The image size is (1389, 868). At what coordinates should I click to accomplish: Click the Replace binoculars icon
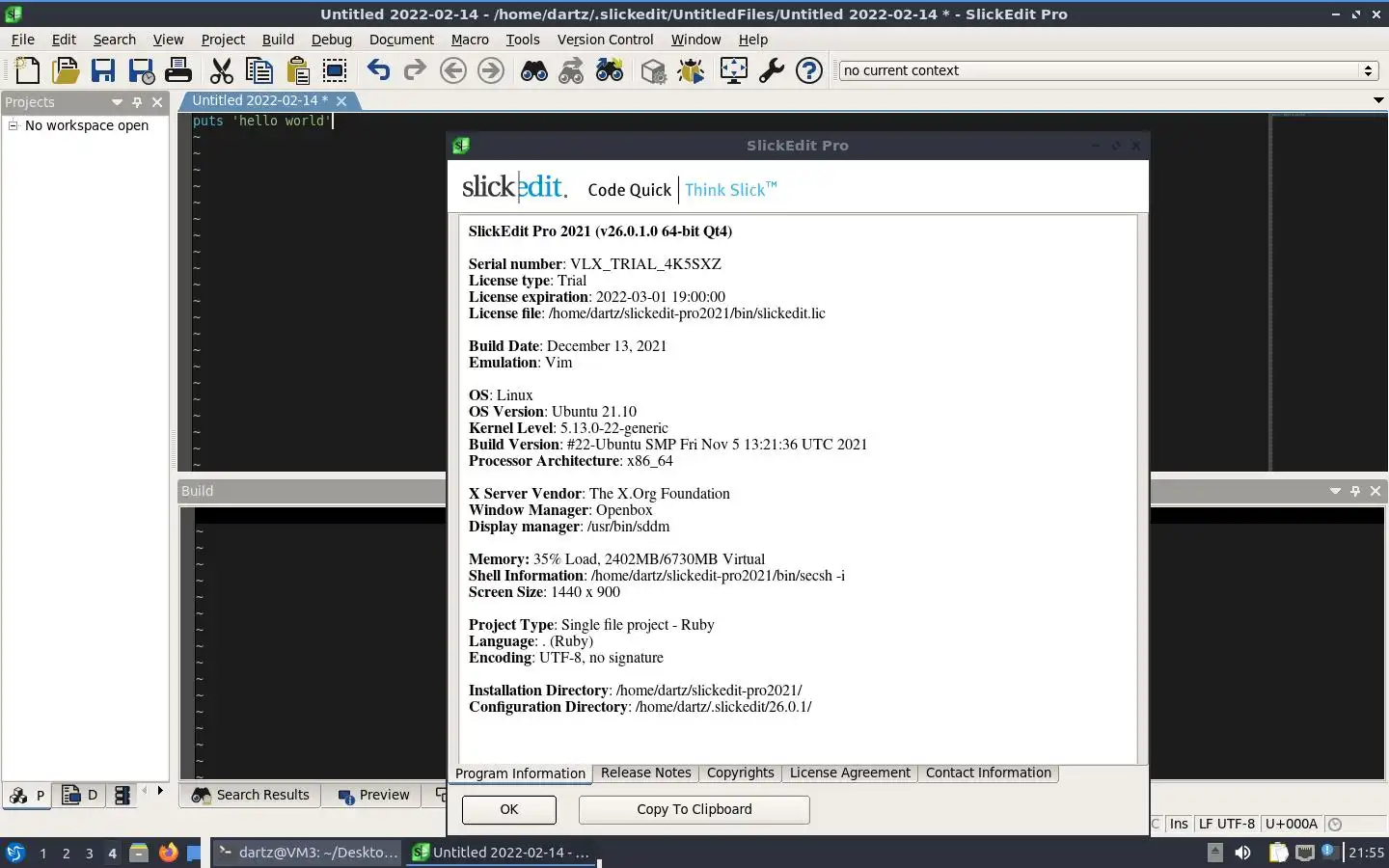pos(610,70)
